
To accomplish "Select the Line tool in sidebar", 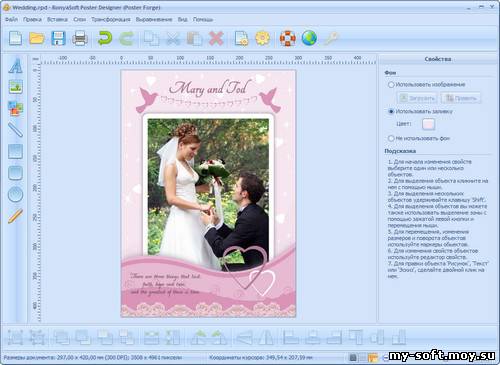I will click(15, 130).
